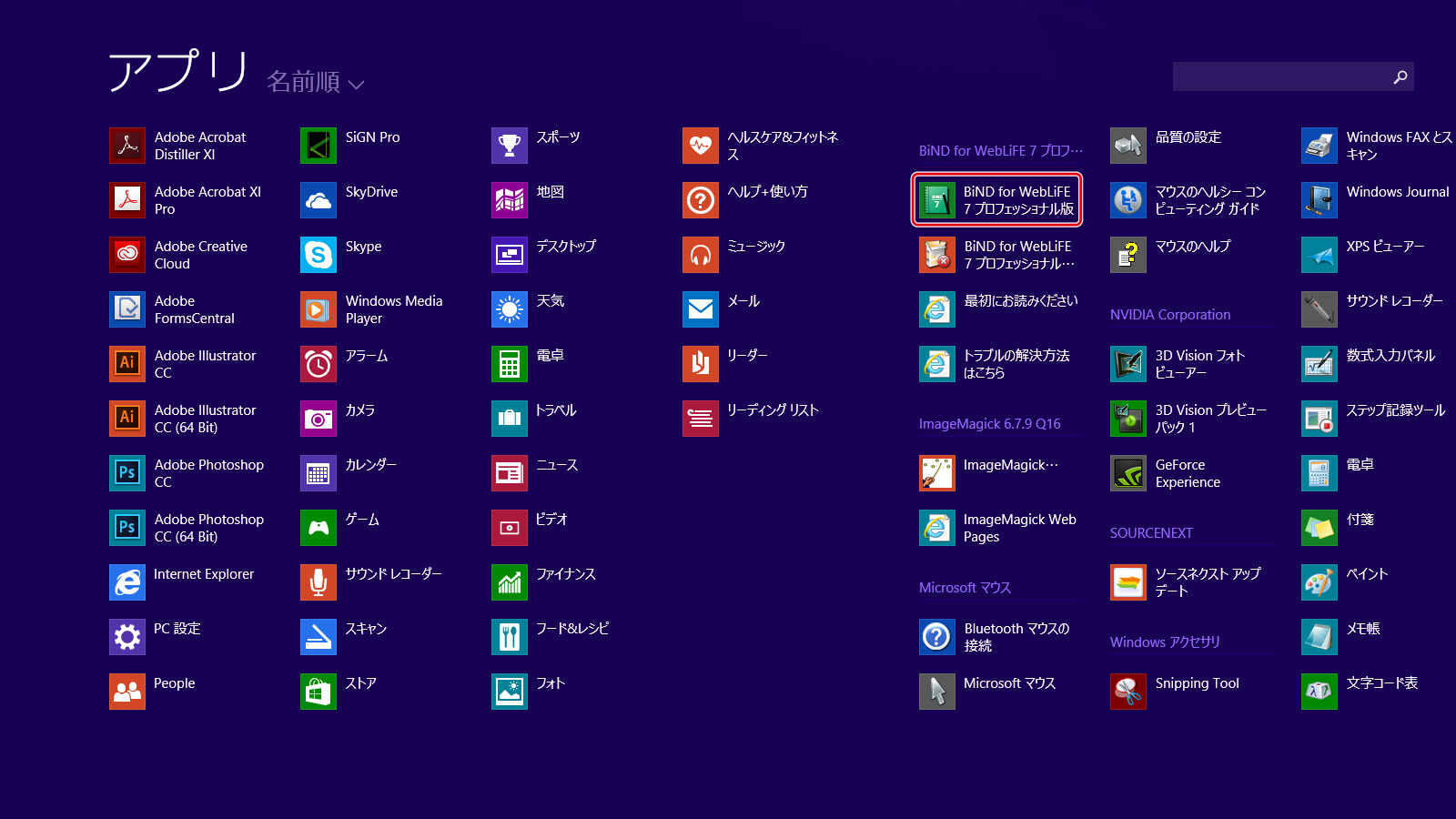Open the アラーム clock icon
Image resolution: width=1456 pixels, height=819 pixels.
click(x=318, y=364)
